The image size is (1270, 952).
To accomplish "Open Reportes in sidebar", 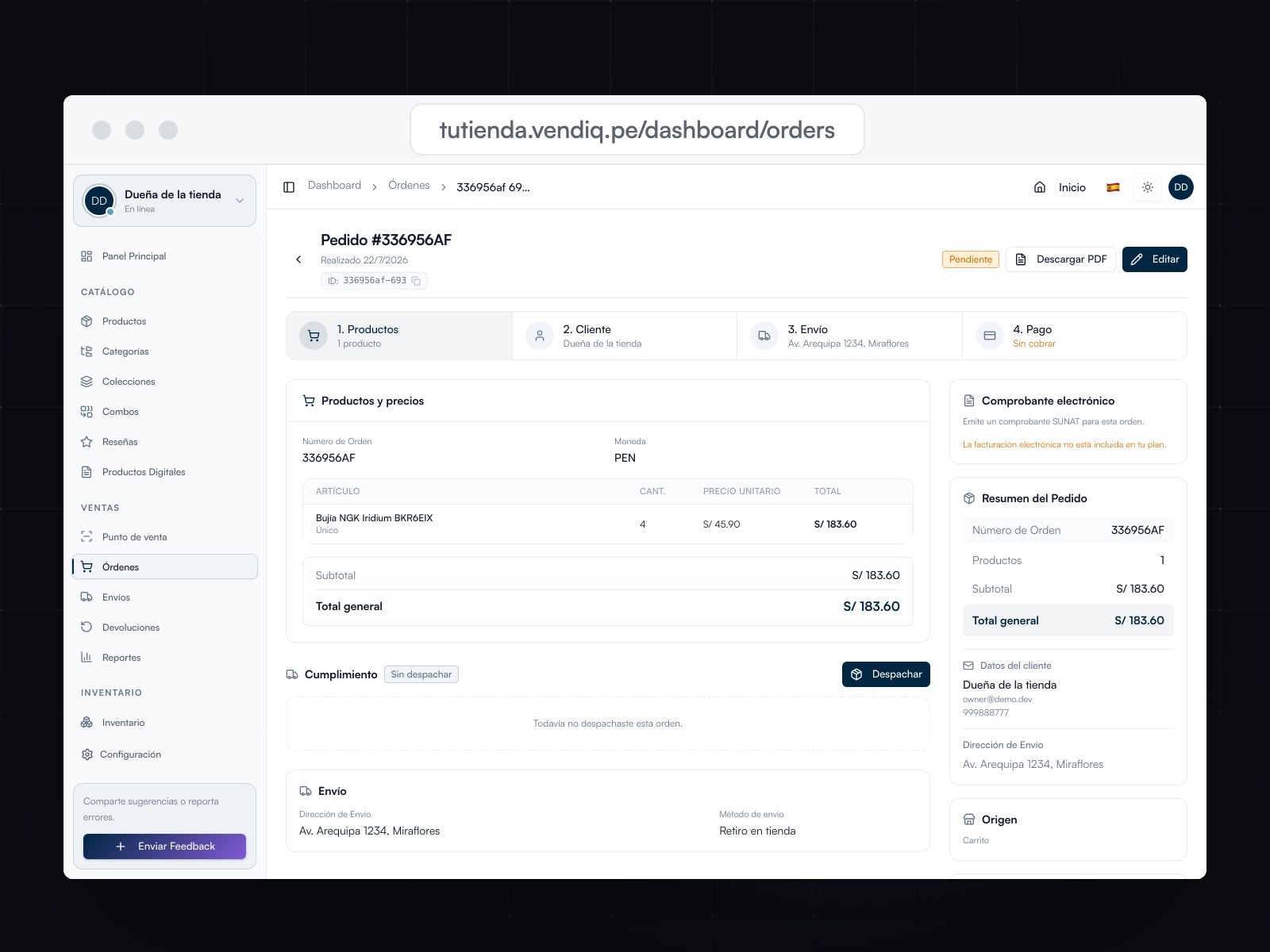I will pyautogui.click(x=165, y=658).
